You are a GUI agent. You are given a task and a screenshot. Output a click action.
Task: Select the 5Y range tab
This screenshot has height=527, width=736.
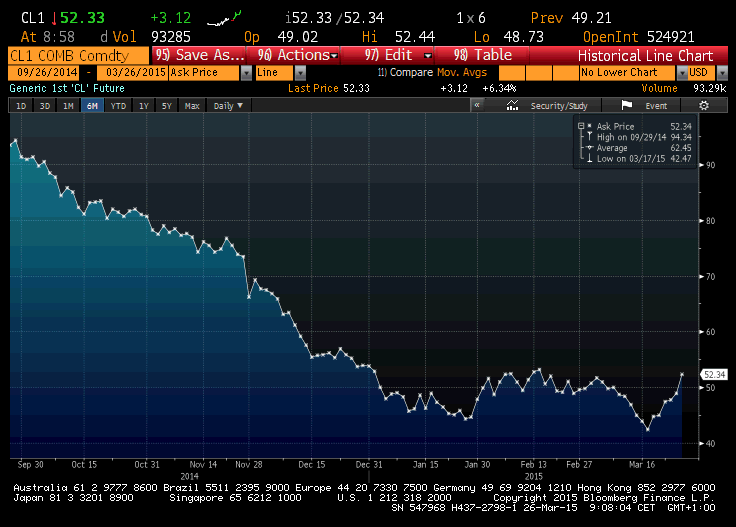tap(167, 106)
